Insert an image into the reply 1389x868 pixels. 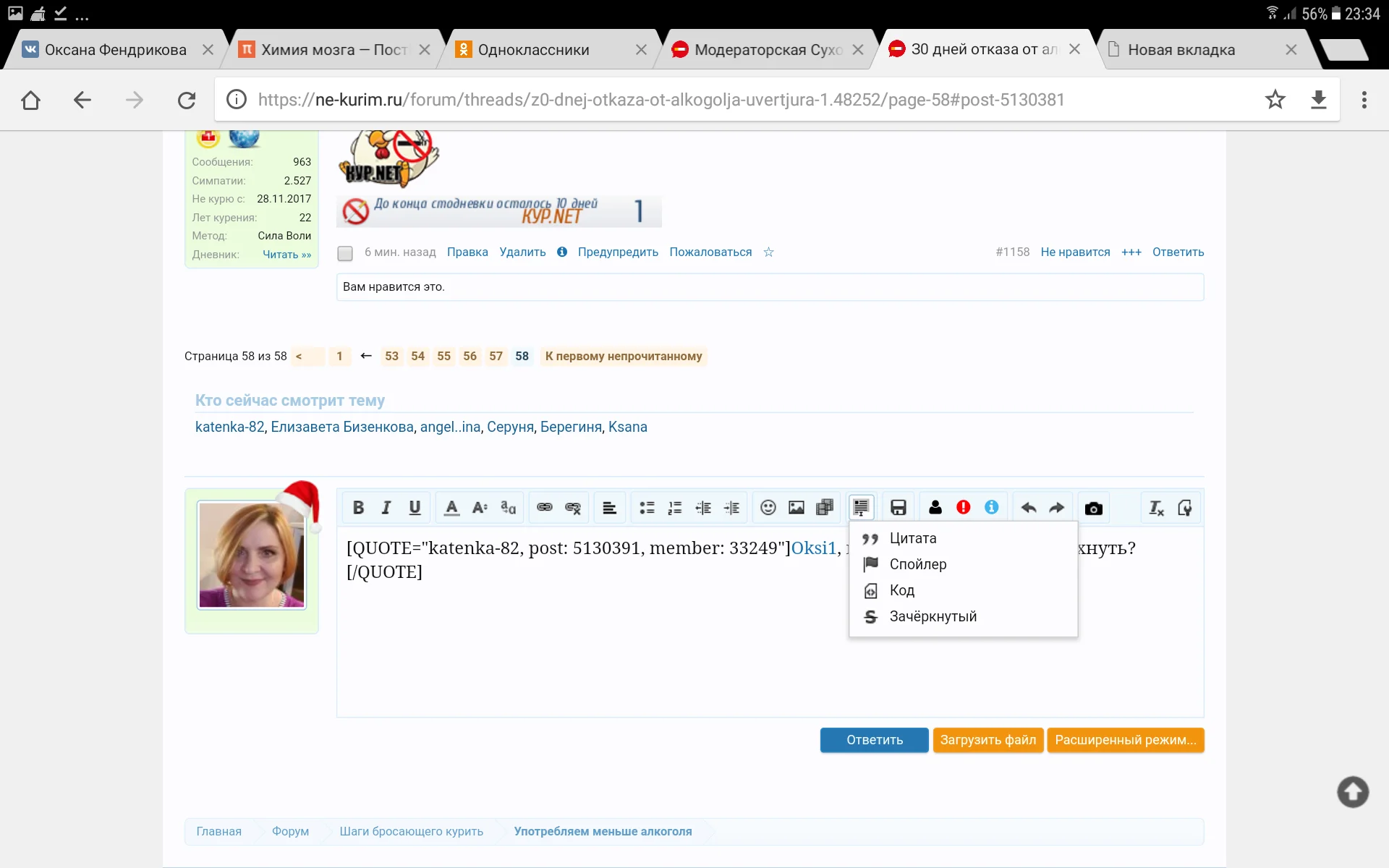pyautogui.click(x=797, y=507)
